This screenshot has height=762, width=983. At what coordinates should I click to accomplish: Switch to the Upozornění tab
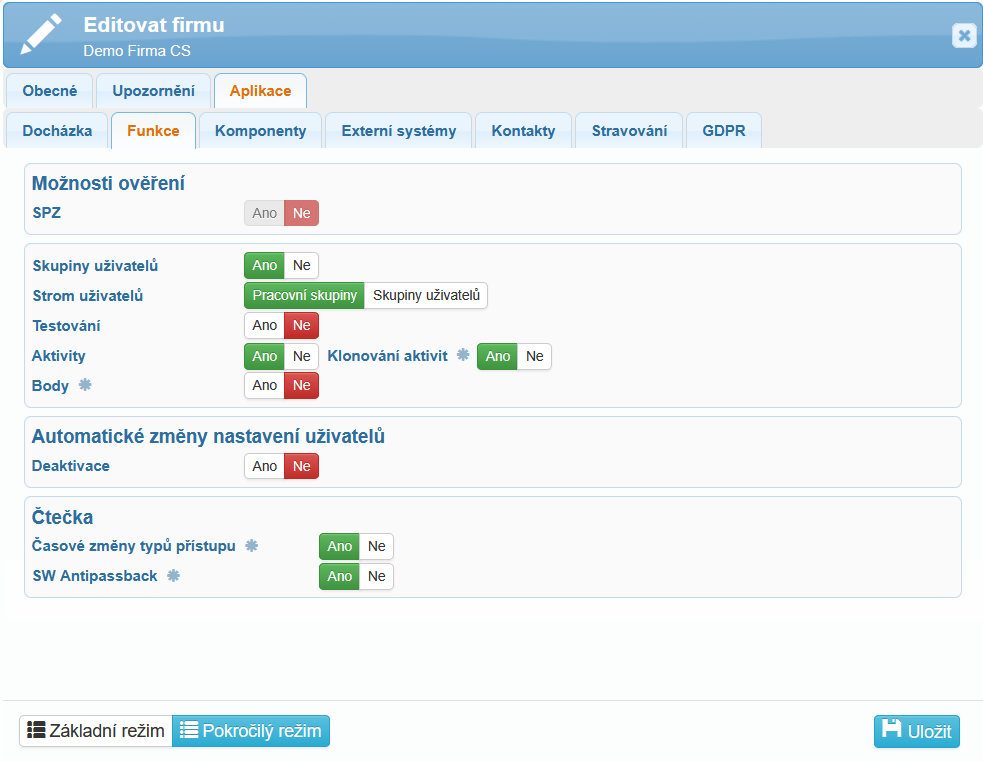point(153,91)
